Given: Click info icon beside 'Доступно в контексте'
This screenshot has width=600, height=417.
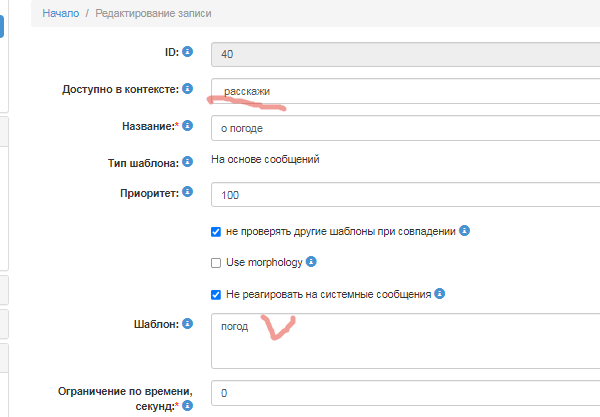Looking at the screenshot, I should point(187,89).
